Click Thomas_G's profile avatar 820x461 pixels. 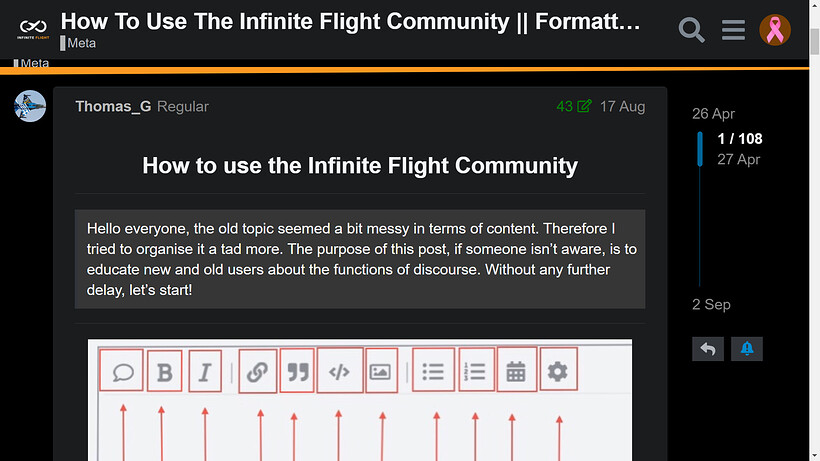(x=30, y=106)
